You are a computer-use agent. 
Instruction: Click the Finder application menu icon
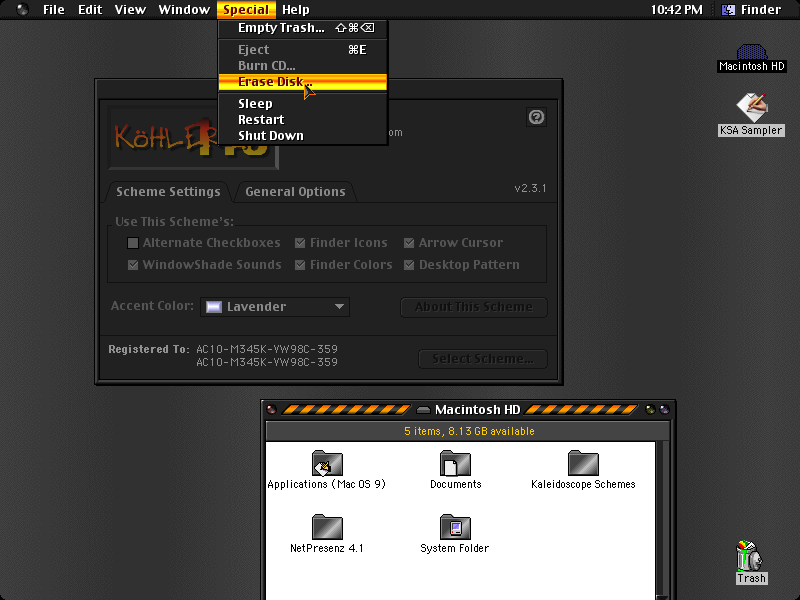tap(728, 10)
